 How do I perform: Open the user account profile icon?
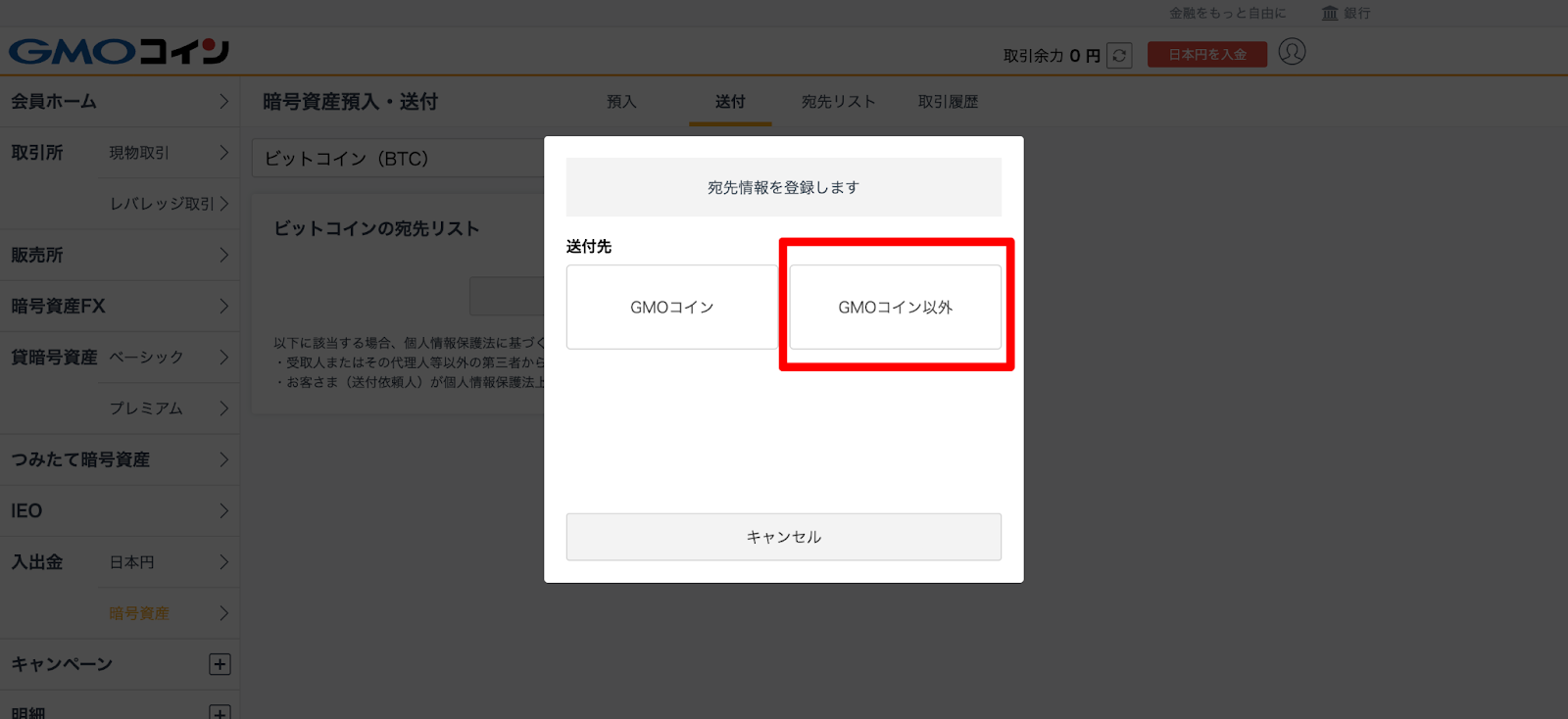[x=1292, y=52]
